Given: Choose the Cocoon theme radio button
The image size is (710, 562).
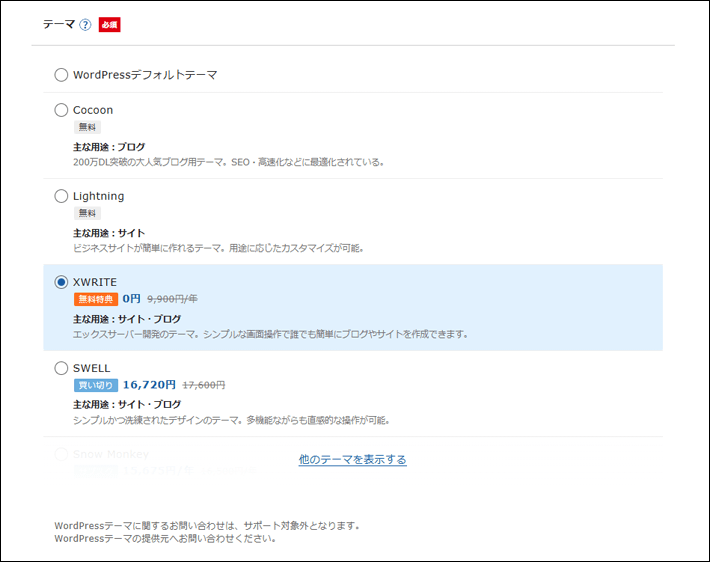Looking at the screenshot, I should (61, 110).
